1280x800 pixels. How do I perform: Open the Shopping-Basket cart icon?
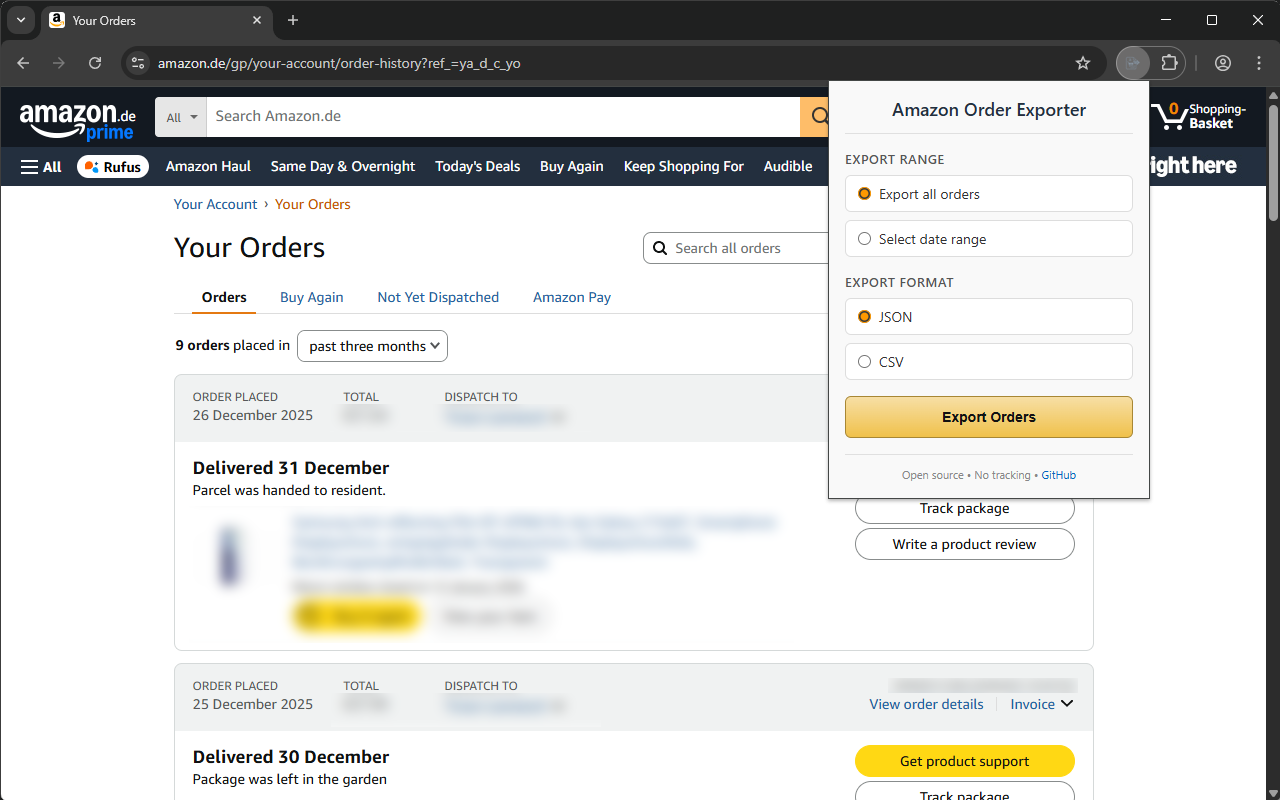(x=1198, y=116)
